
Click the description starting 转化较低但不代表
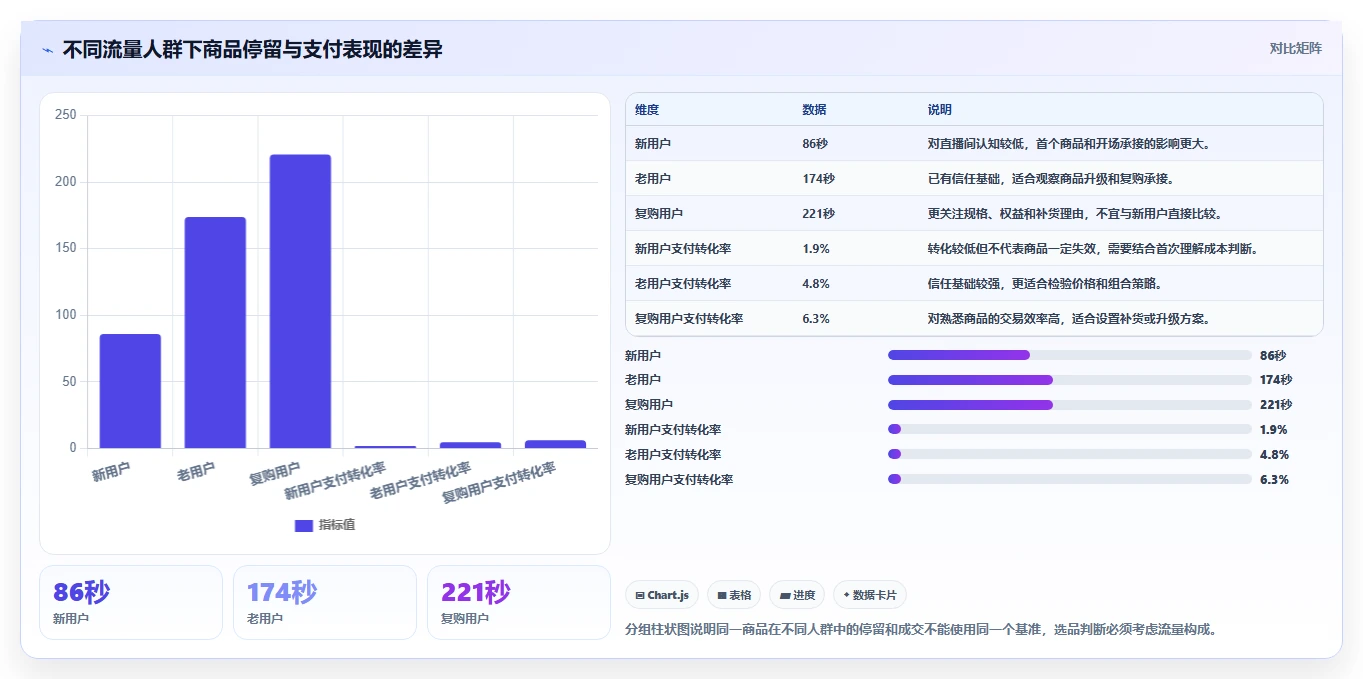coord(1093,249)
